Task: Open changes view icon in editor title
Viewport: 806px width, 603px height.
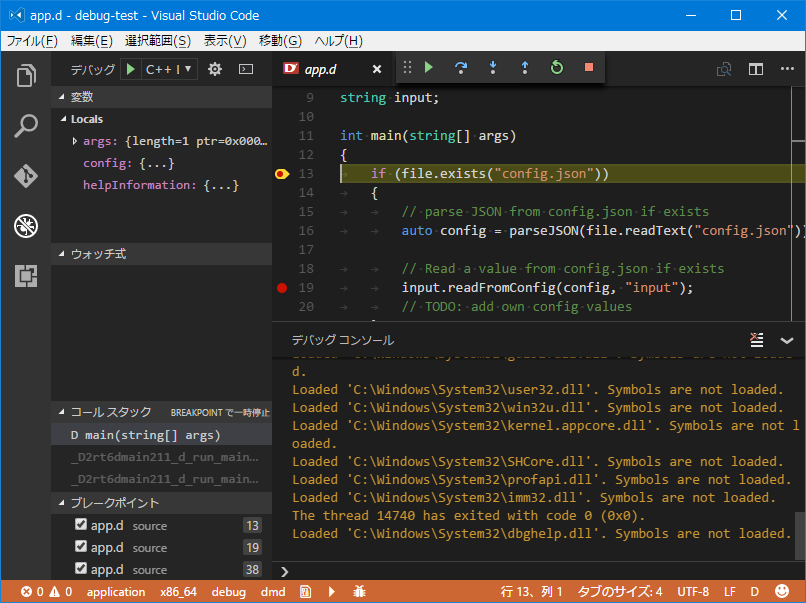Action: [724, 69]
